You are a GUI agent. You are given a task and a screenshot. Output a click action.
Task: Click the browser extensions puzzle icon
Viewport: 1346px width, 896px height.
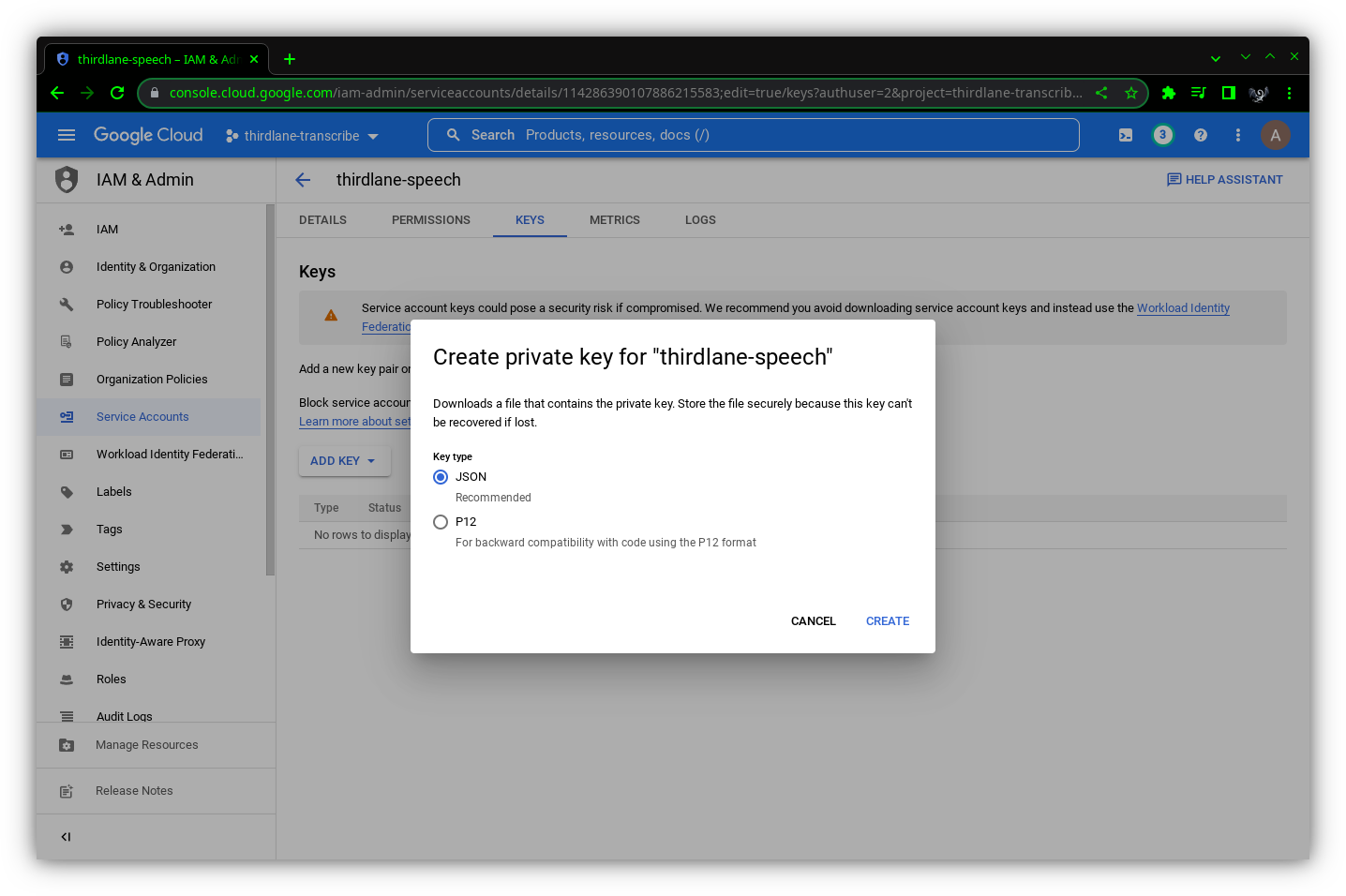click(1168, 93)
